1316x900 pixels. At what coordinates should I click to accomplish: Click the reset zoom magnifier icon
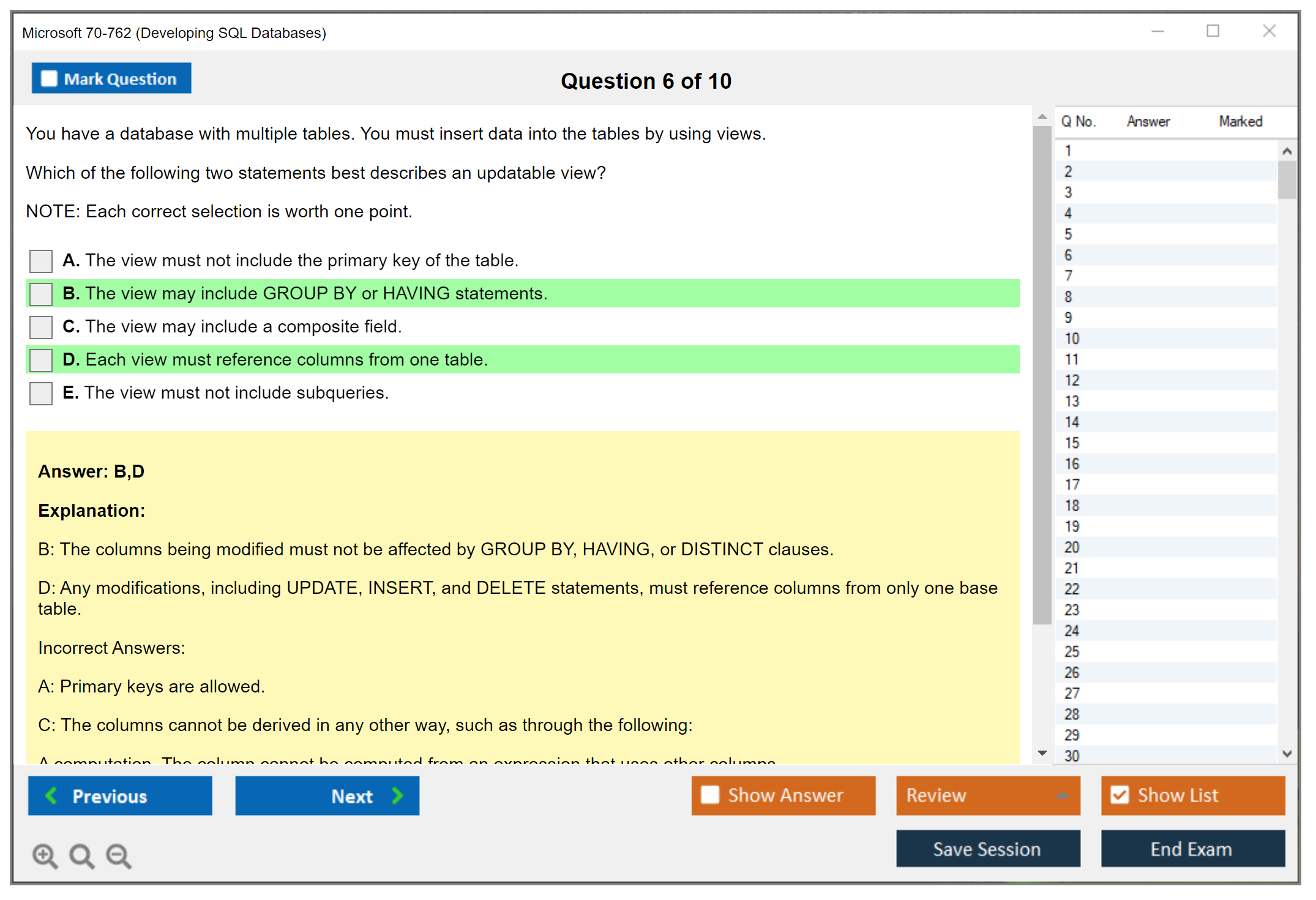[x=81, y=855]
